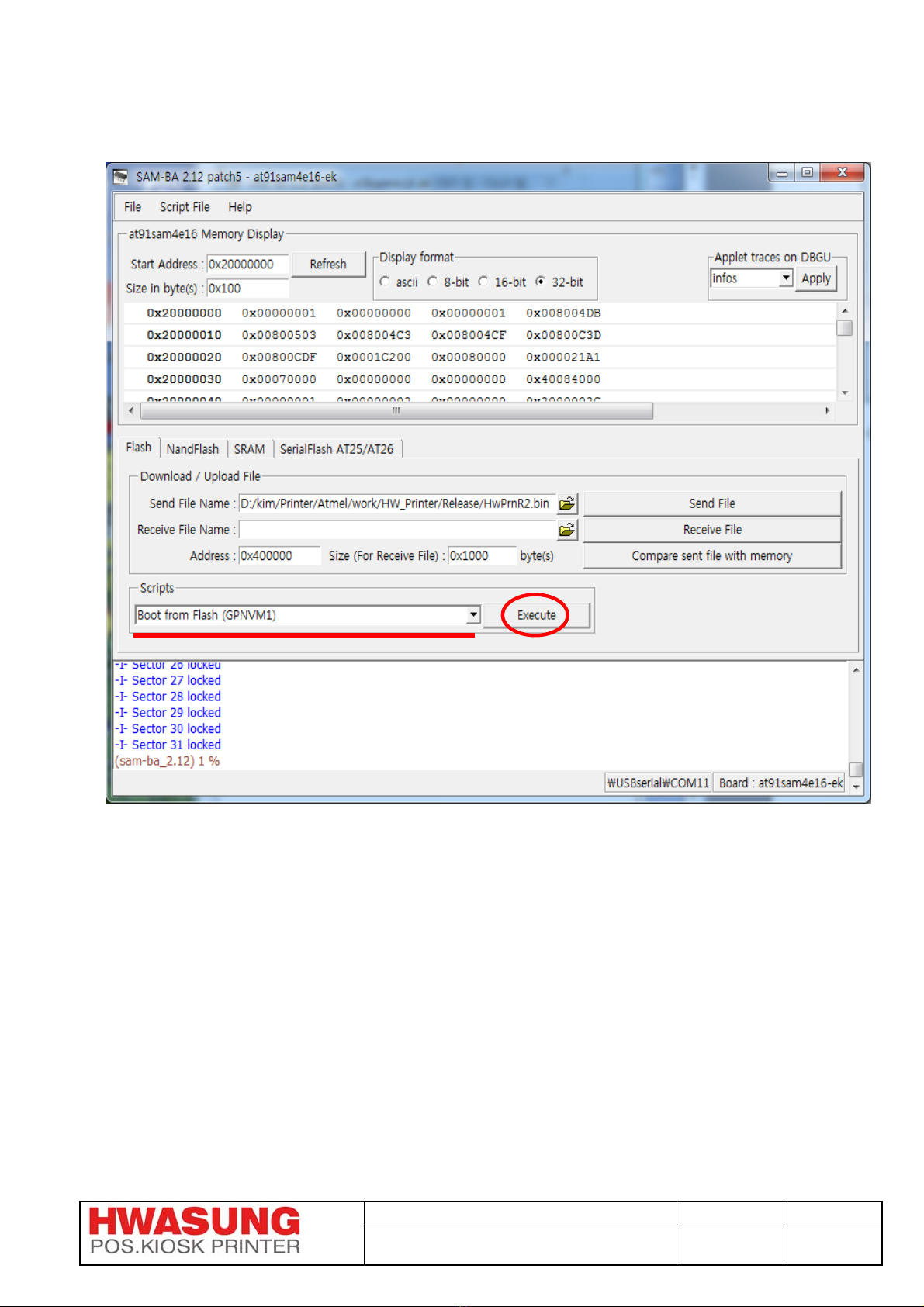924x1307 pixels.
Task: Click memory display horizontal scrollbar thumb
Action: (x=397, y=410)
